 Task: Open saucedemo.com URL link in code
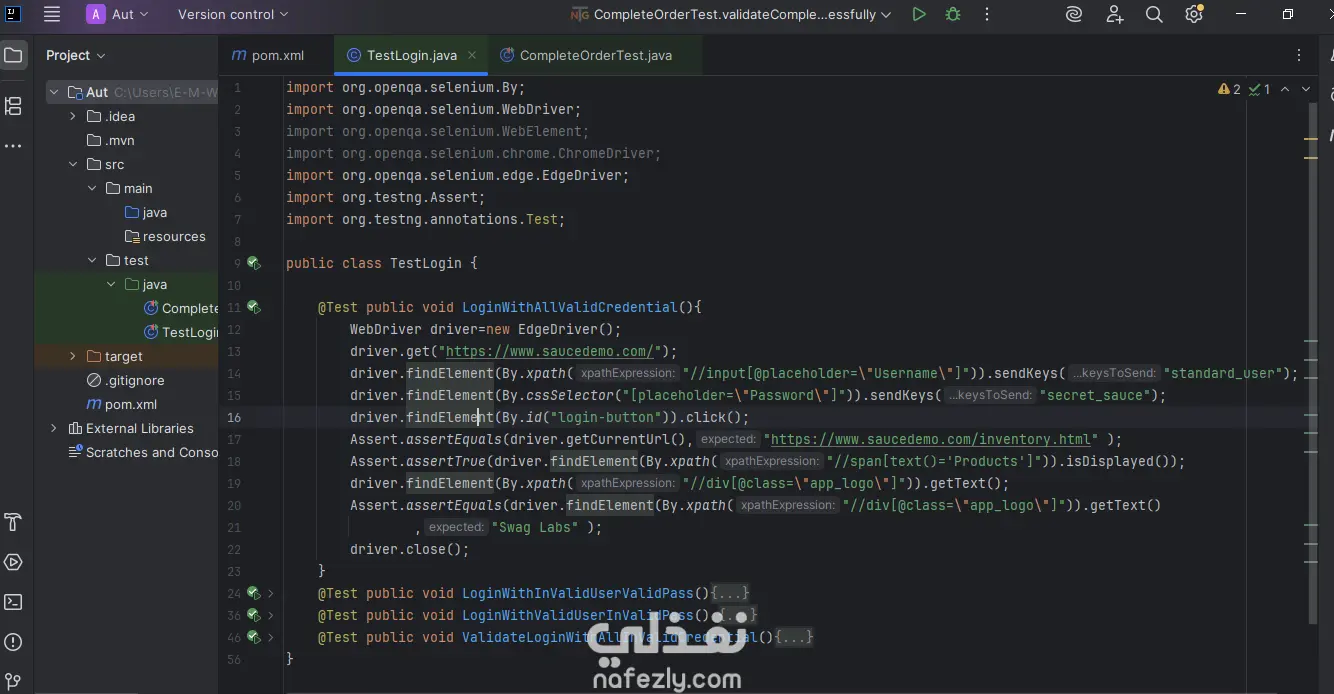tap(550, 351)
